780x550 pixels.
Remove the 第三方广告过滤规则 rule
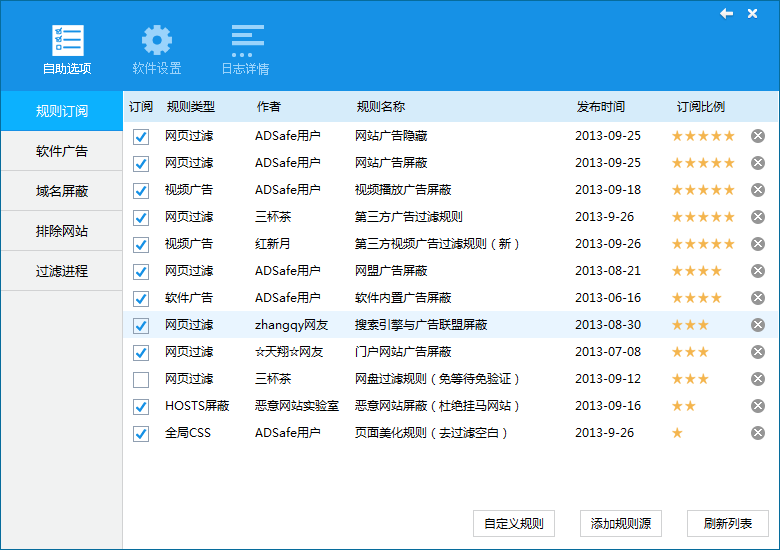tap(758, 217)
